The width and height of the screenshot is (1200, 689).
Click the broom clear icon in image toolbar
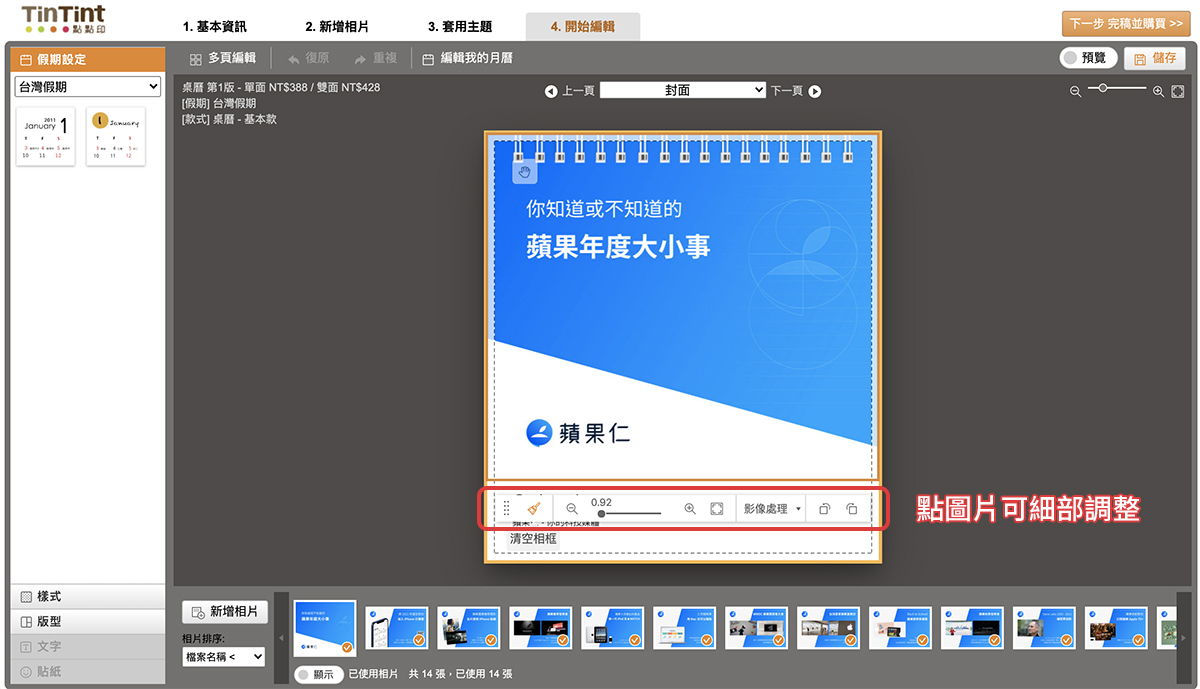pos(533,509)
